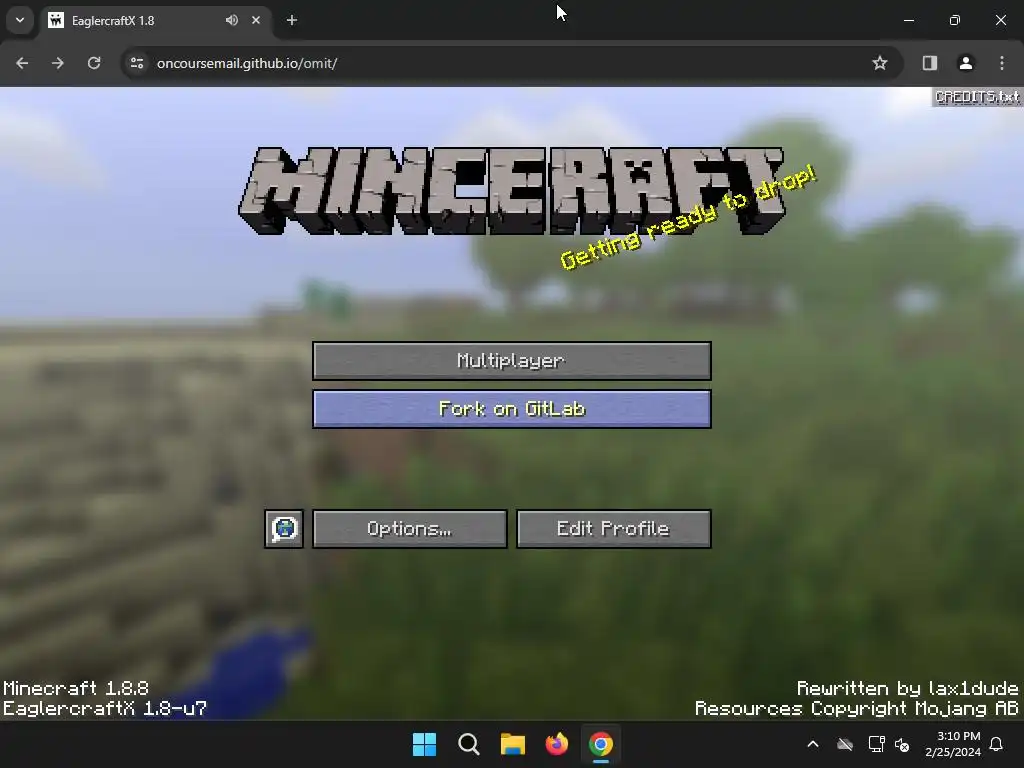Open the Chrome profile avatar menu
The height and width of the screenshot is (768, 1024).
pos(966,63)
